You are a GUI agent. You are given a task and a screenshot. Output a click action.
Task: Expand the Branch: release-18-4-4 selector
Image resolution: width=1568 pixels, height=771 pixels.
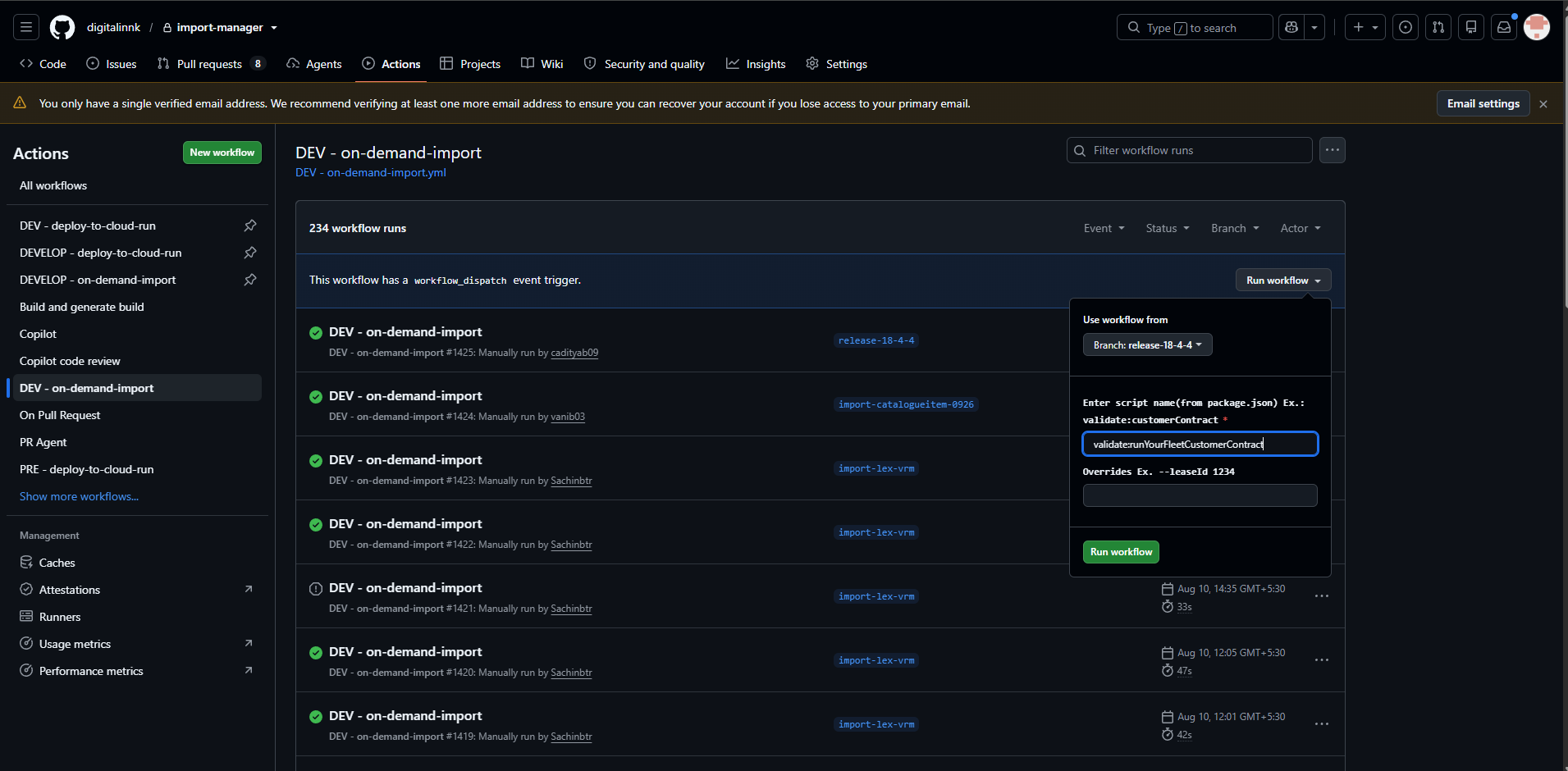[x=1147, y=345]
